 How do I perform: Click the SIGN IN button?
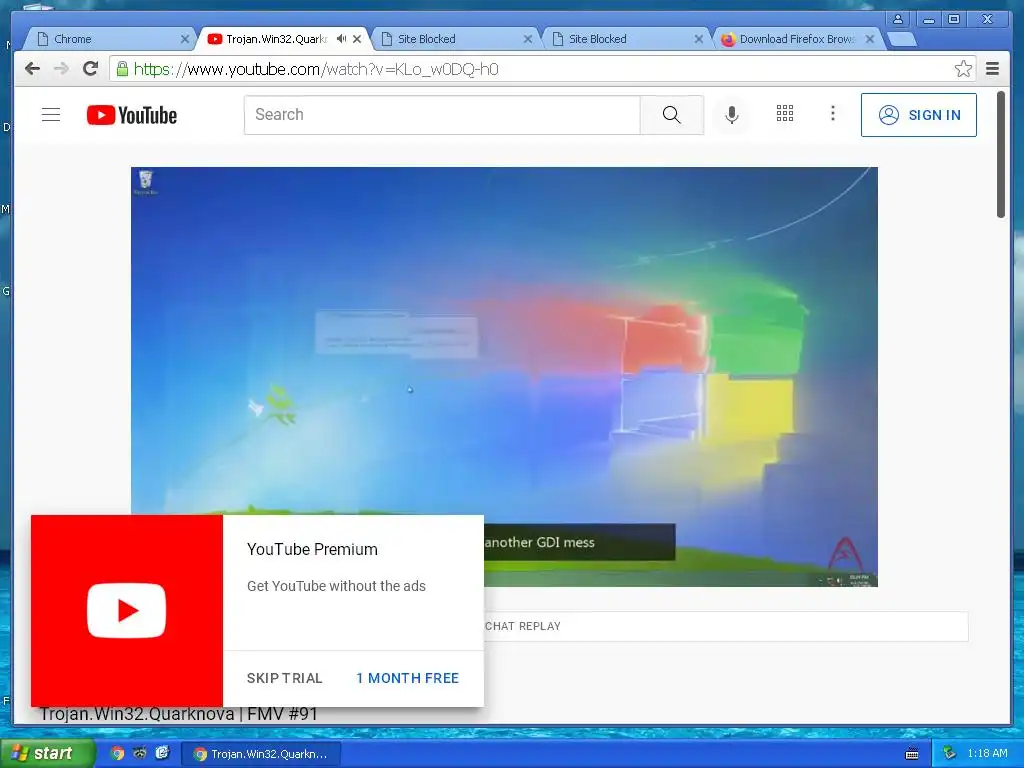click(x=919, y=115)
